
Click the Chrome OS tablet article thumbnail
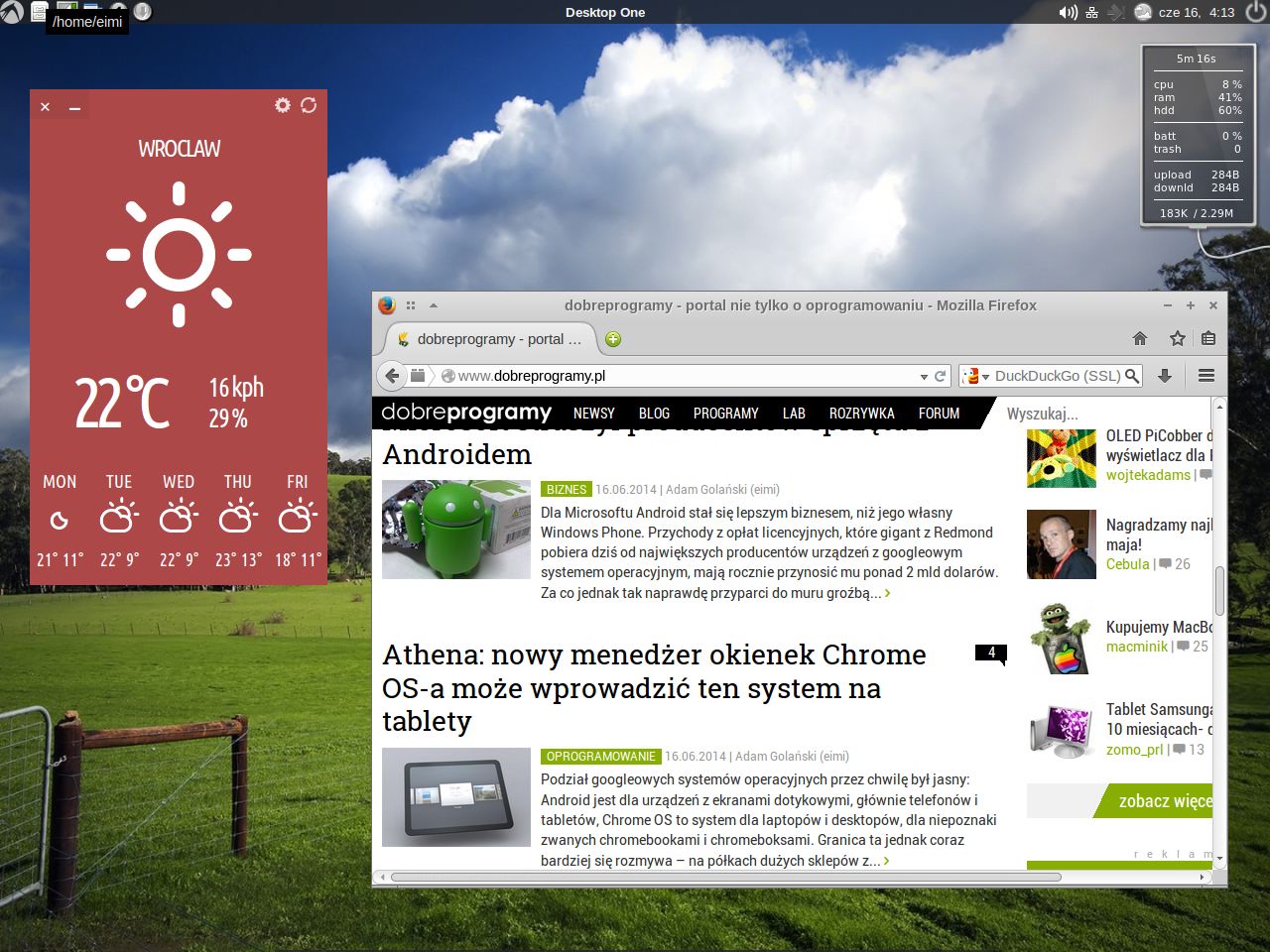pos(456,797)
